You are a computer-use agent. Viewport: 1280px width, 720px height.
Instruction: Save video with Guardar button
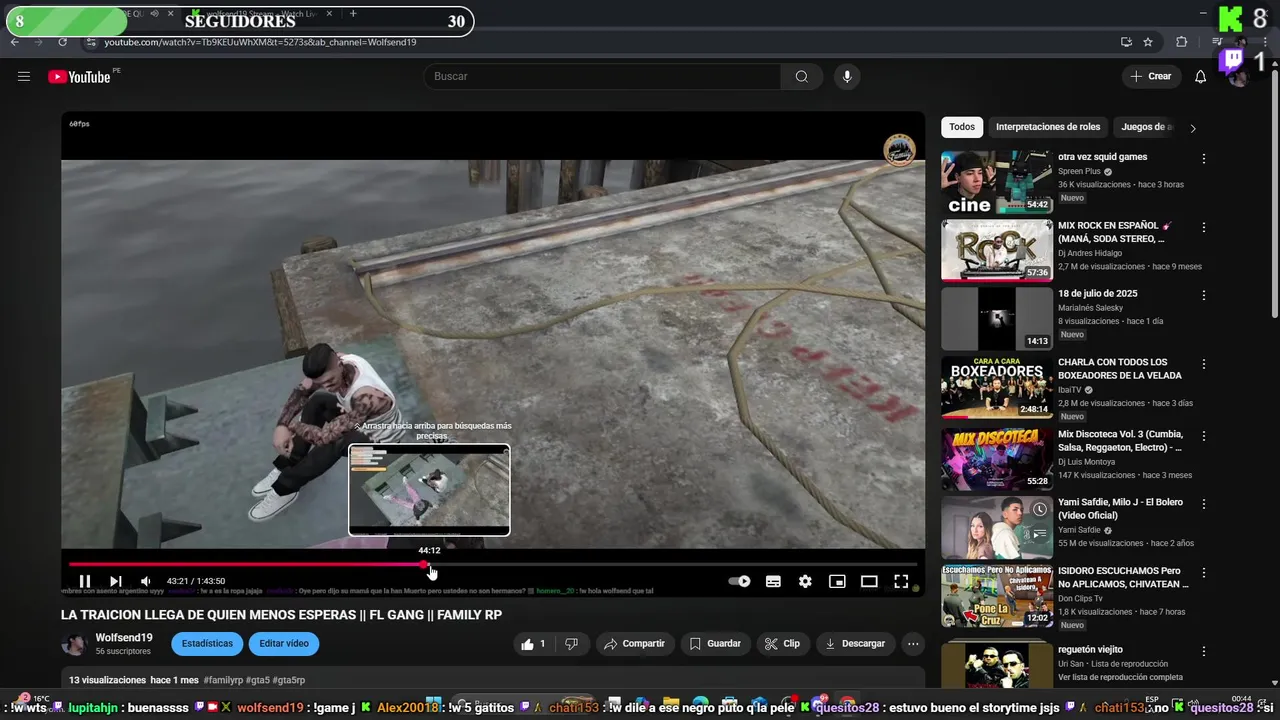pos(716,644)
